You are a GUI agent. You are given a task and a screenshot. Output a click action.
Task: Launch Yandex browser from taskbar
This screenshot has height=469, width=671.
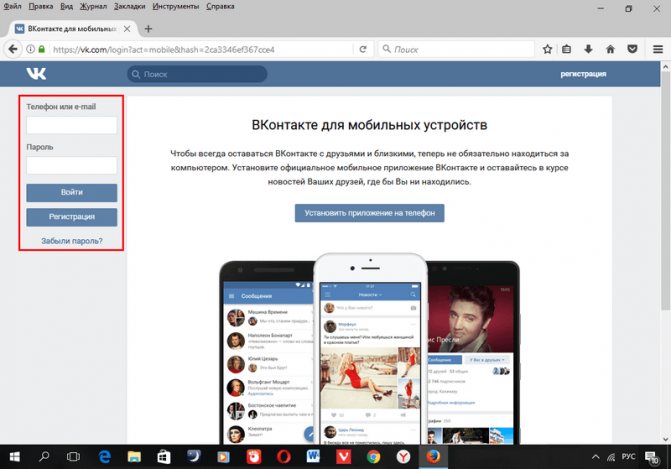(x=403, y=457)
